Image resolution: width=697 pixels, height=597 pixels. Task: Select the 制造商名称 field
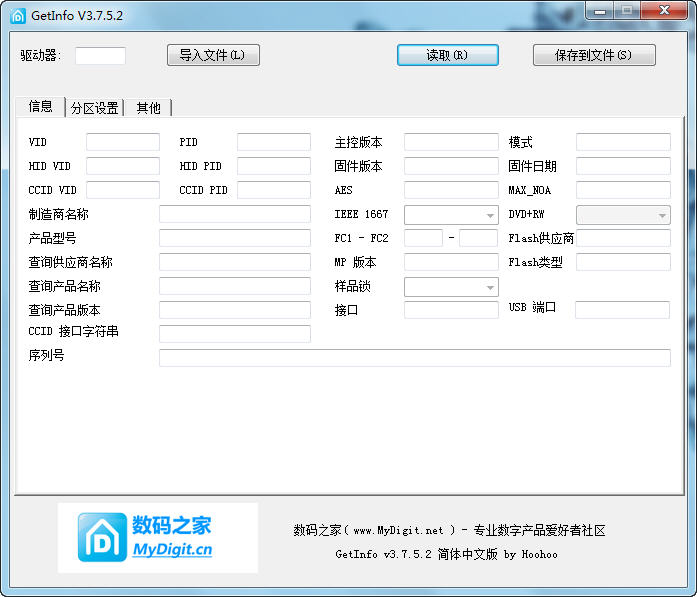point(234,214)
